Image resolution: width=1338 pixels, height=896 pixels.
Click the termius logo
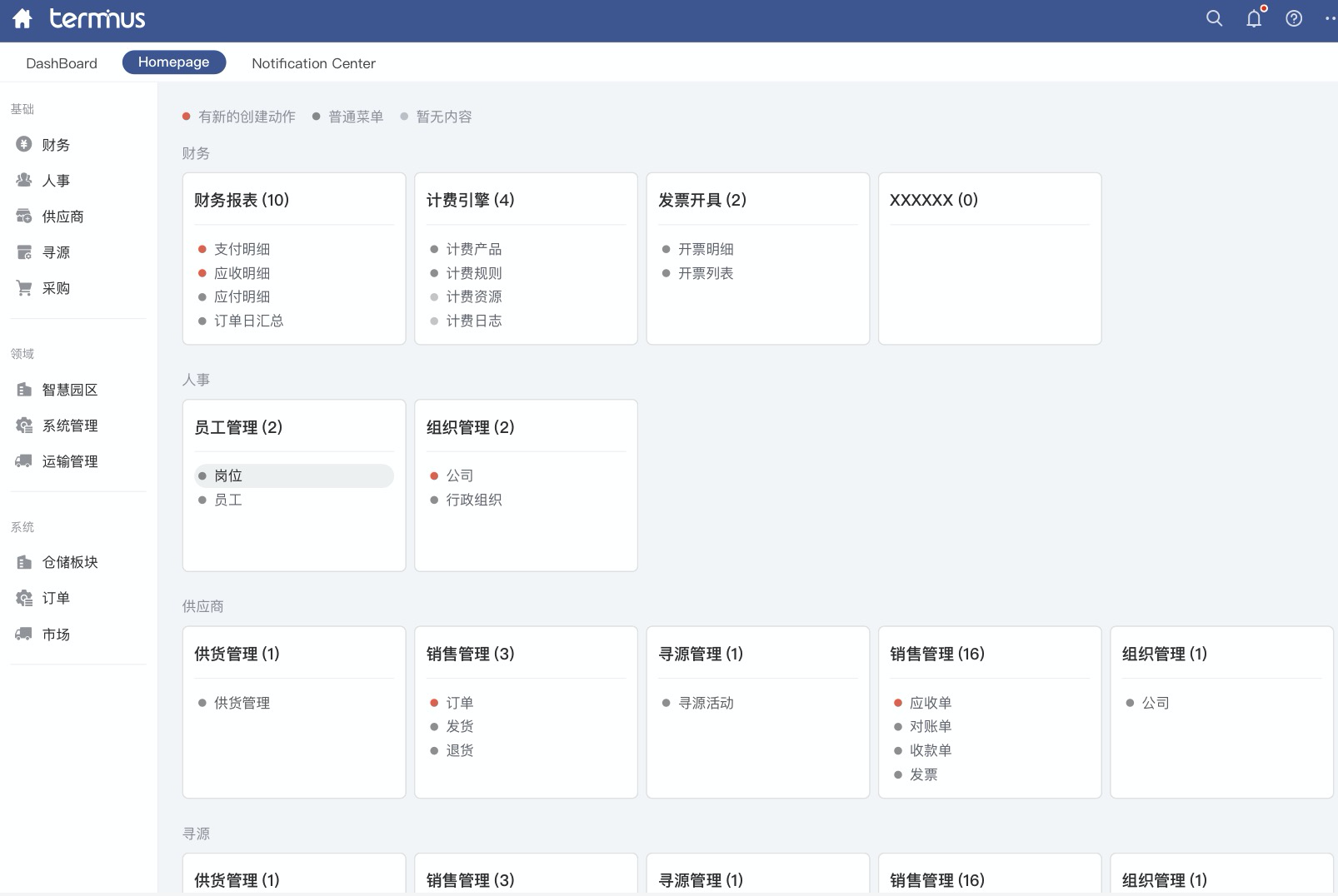97,18
